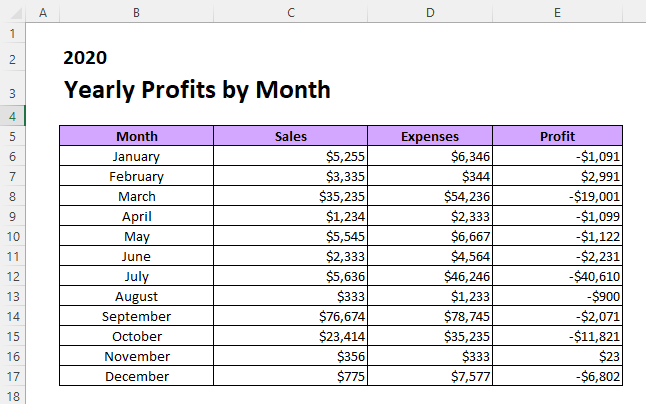Select September profit value -$2,071
Screen dimensions: 646x404
click(x=557, y=316)
